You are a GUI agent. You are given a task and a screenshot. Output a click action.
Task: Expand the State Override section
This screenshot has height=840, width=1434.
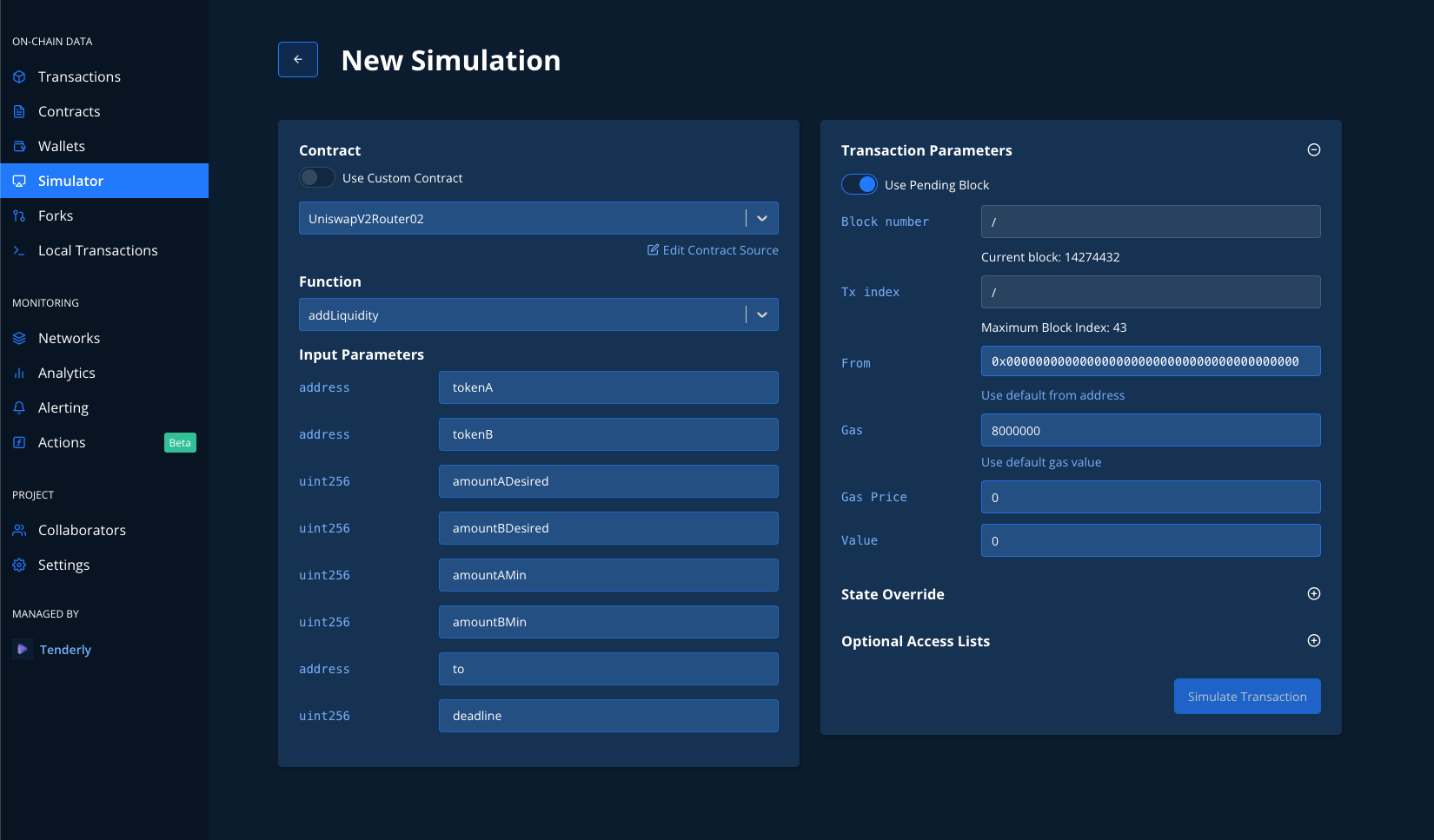[1314, 593]
